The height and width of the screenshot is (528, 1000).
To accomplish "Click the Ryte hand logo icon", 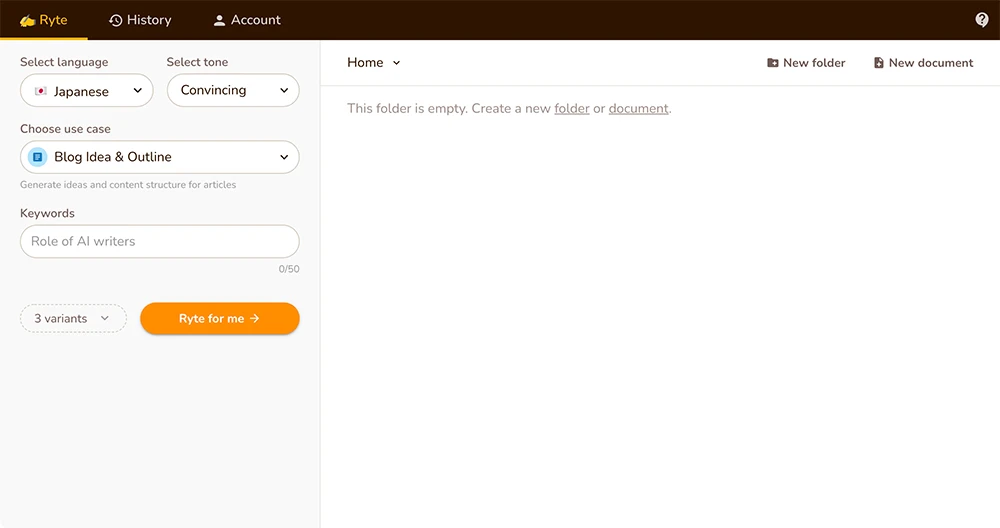I will (x=27, y=20).
